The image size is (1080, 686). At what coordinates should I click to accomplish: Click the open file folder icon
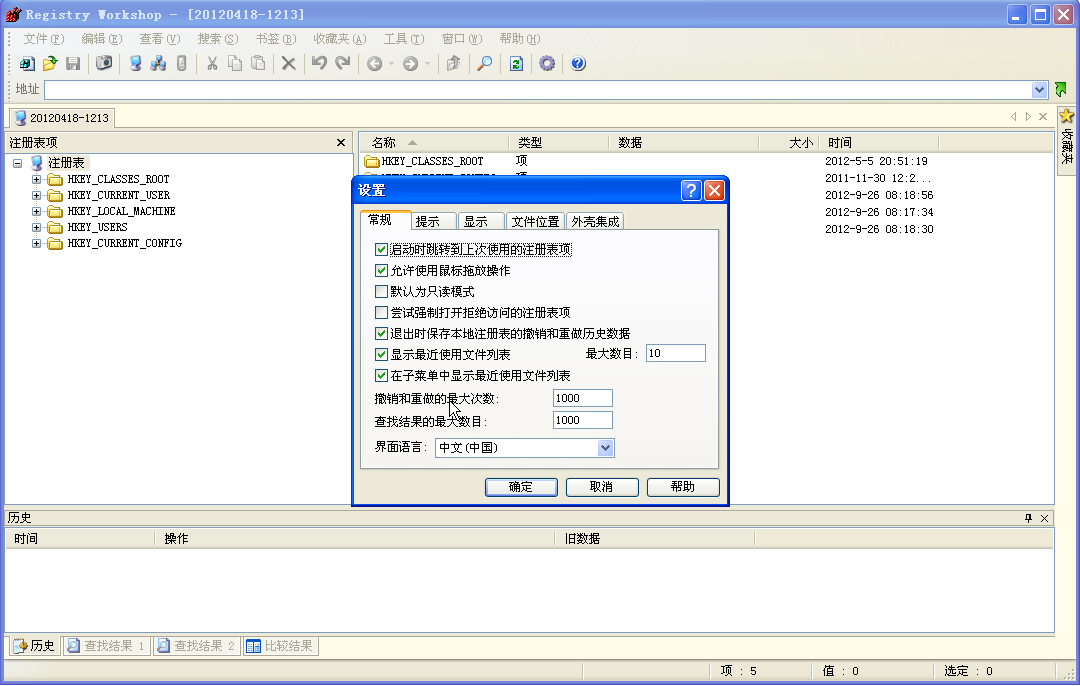click(50, 64)
